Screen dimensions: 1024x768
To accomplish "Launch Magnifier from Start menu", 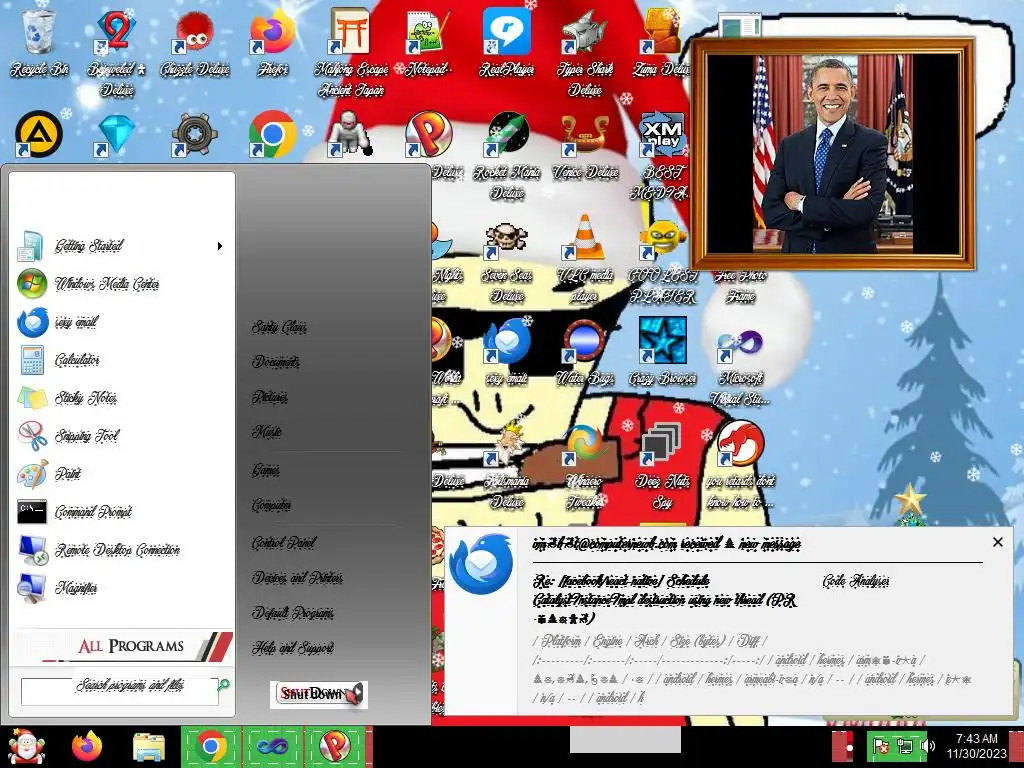I will (x=121, y=588).
